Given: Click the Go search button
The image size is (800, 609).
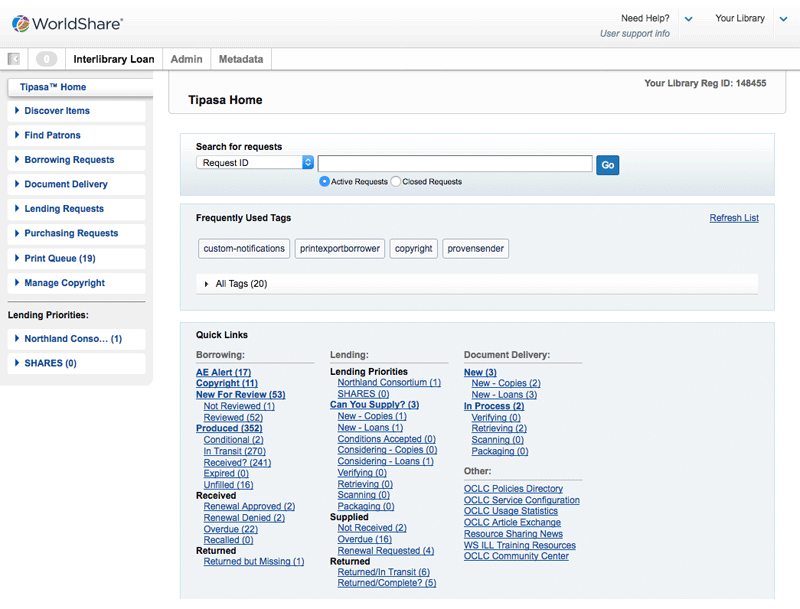Looking at the screenshot, I should pyautogui.click(x=607, y=164).
